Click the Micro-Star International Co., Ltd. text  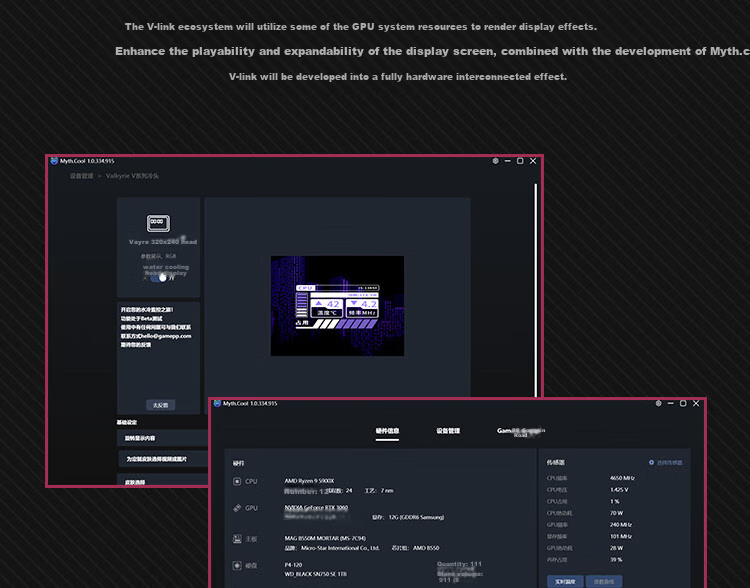coord(340,548)
